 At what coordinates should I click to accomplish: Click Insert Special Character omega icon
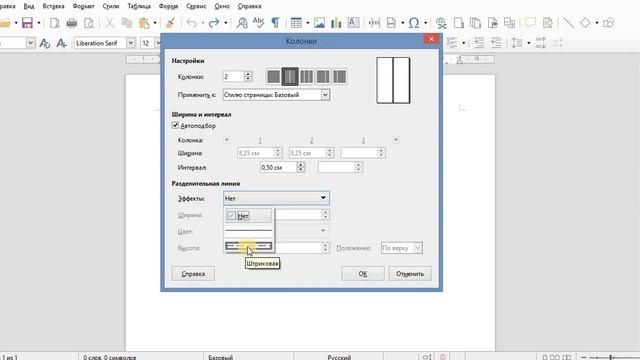[x=414, y=23]
